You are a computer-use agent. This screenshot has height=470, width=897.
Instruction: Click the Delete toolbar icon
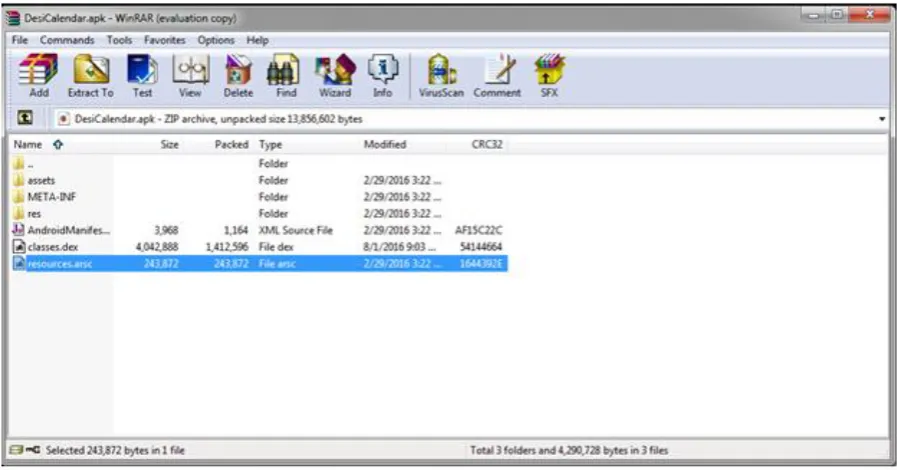coord(238,75)
